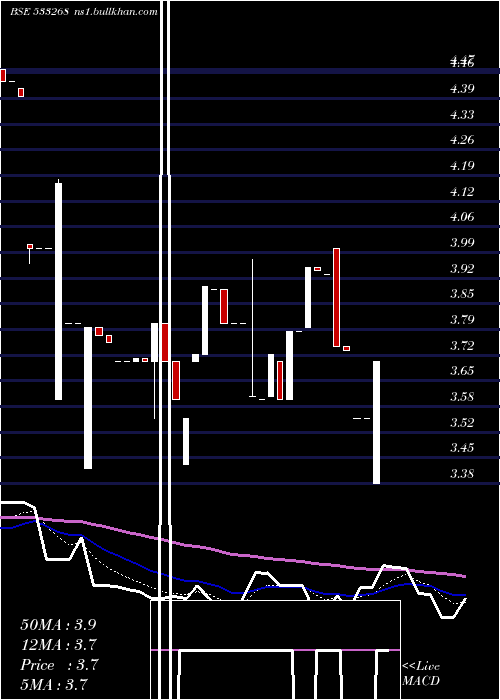500x700 pixels.
Task: Select the 3.52 price axis label
Action: click(x=462, y=422)
